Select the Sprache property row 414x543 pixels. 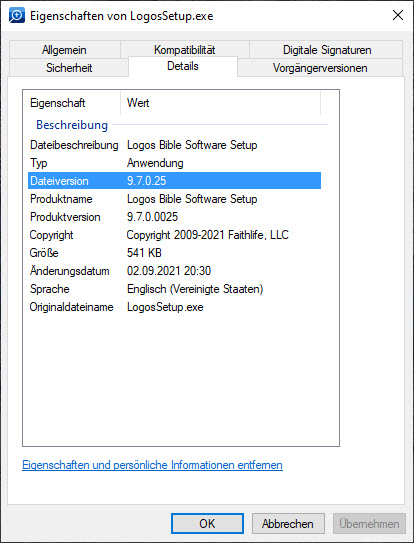(x=174, y=289)
